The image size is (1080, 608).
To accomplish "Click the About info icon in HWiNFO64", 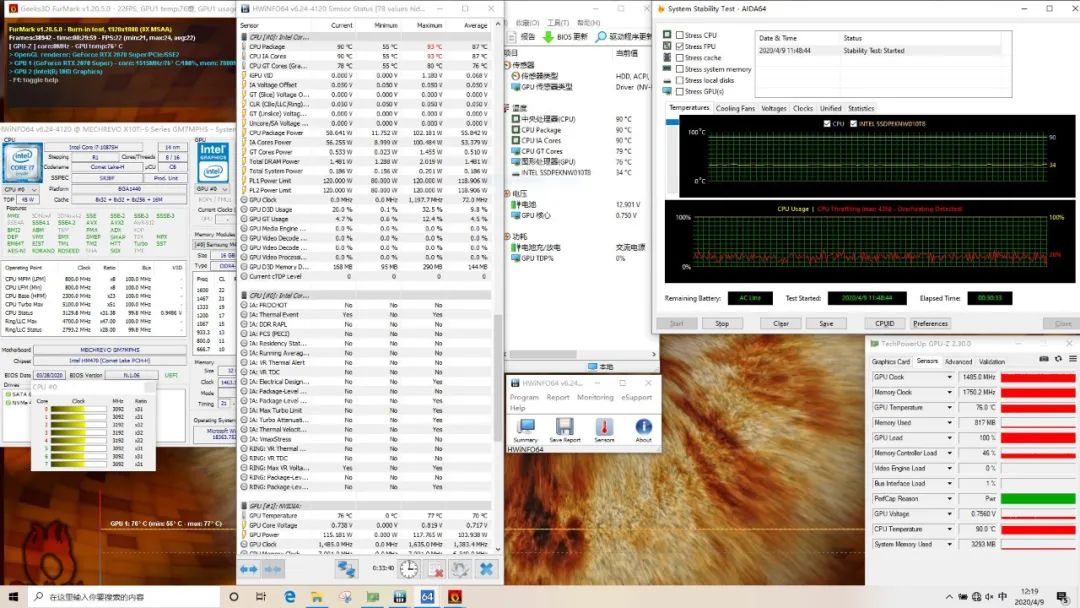I will click(643, 428).
